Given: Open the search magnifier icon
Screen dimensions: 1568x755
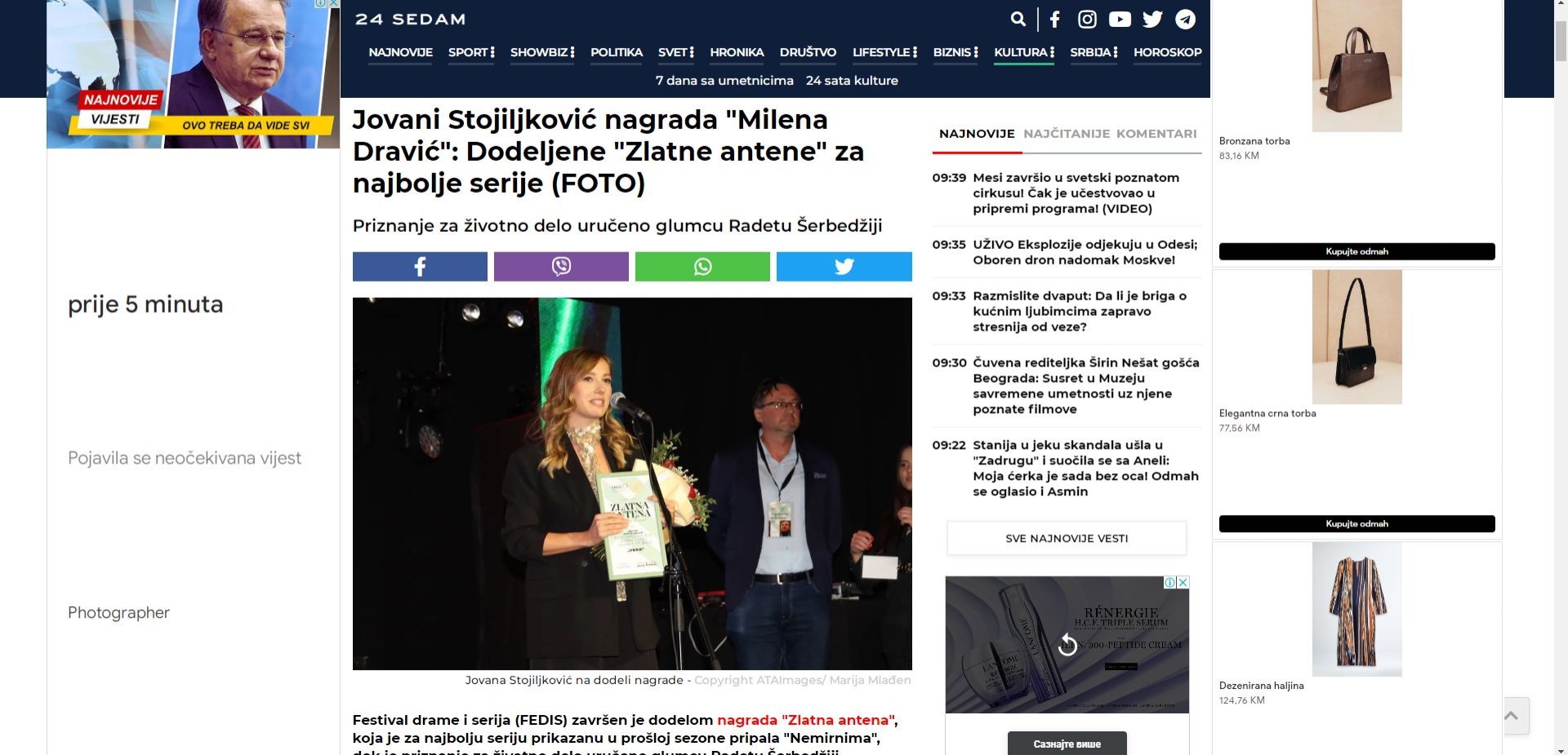Looking at the screenshot, I should tap(1018, 19).
